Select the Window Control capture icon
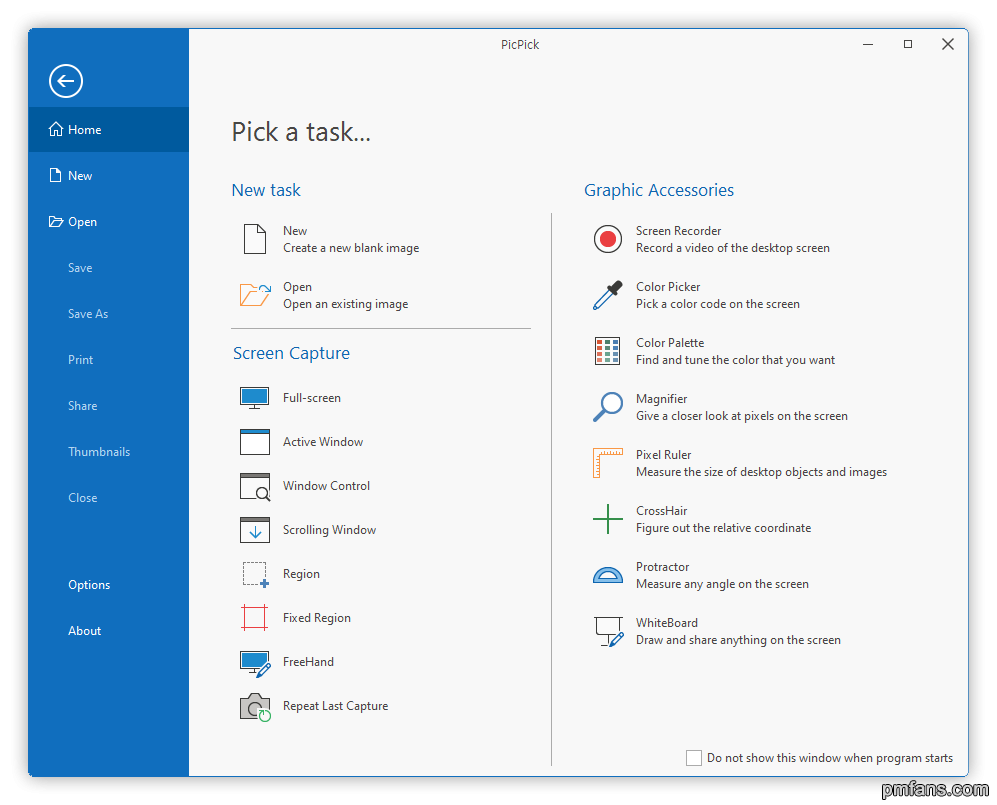The height and width of the screenshot is (805, 997). click(x=255, y=486)
